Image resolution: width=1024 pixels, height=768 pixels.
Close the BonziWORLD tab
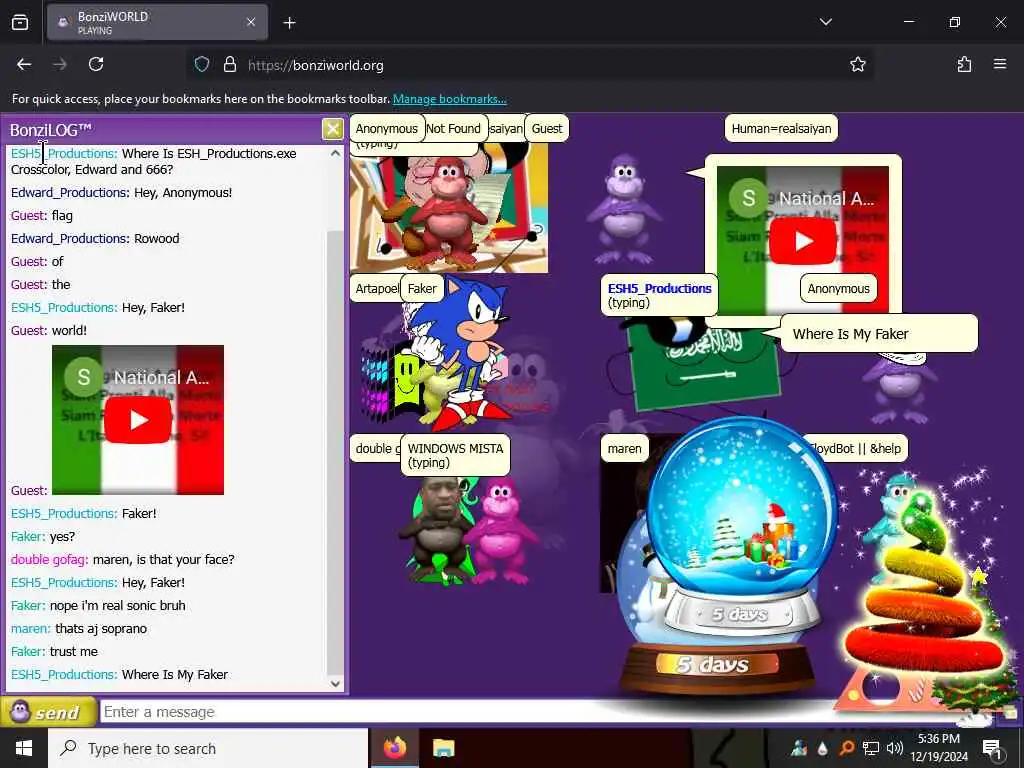pos(251,22)
